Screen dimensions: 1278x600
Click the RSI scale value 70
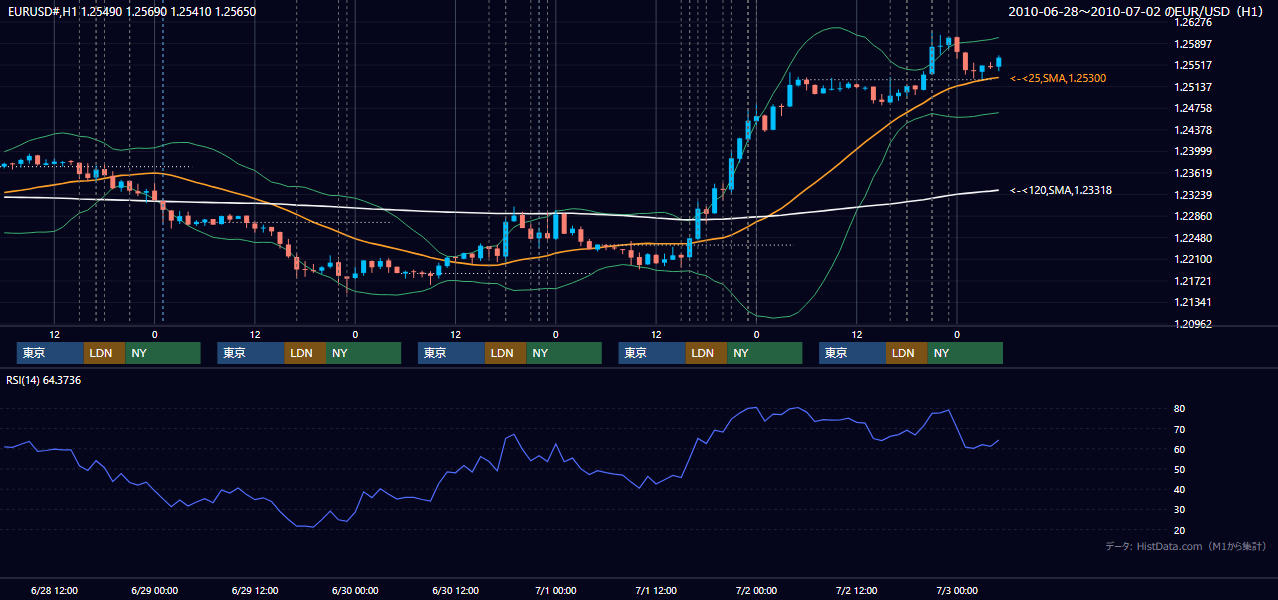(x=1180, y=429)
